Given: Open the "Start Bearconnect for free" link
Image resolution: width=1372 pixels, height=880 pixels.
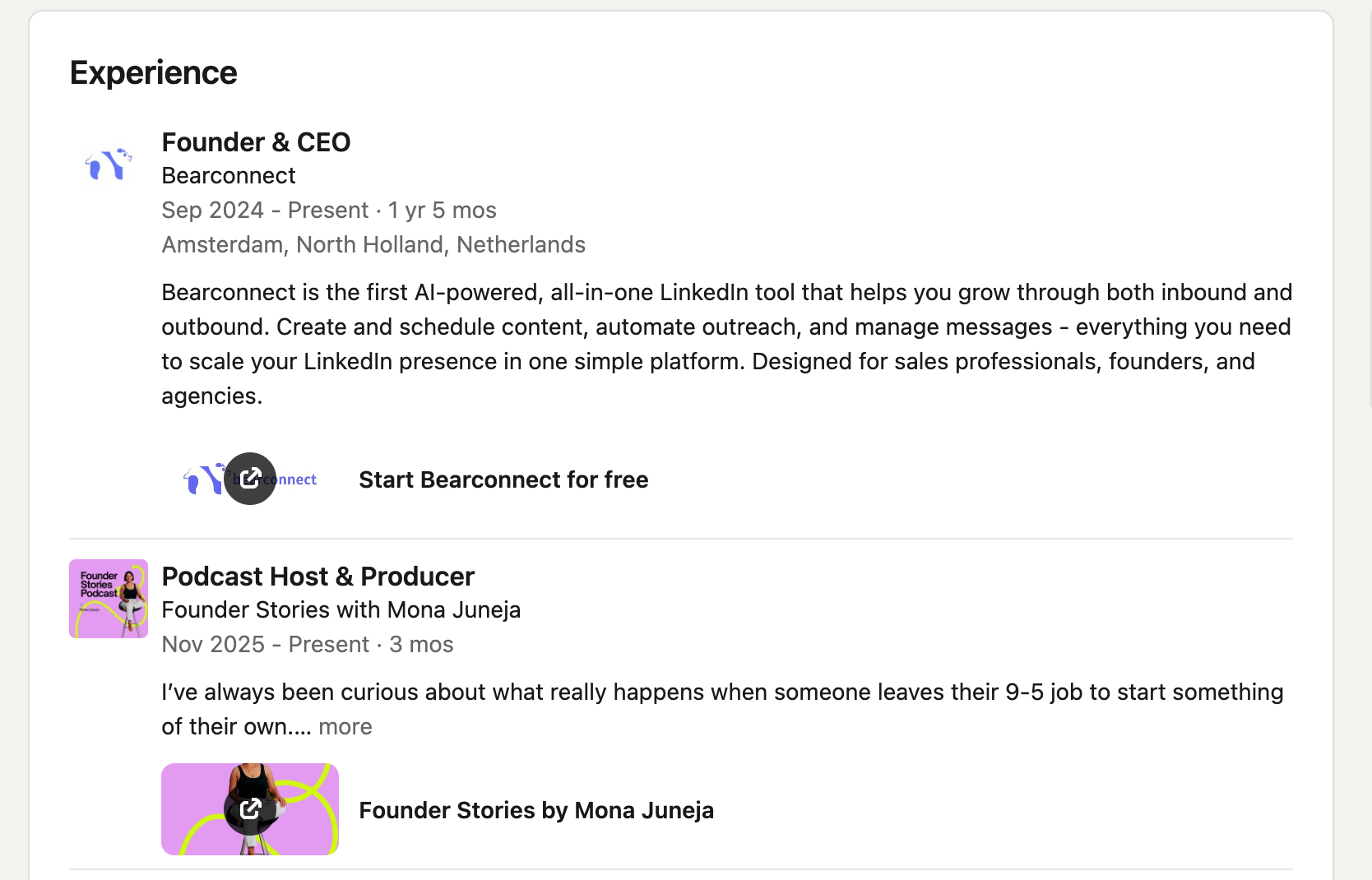Looking at the screenshot, I should [x=503, y=479].
